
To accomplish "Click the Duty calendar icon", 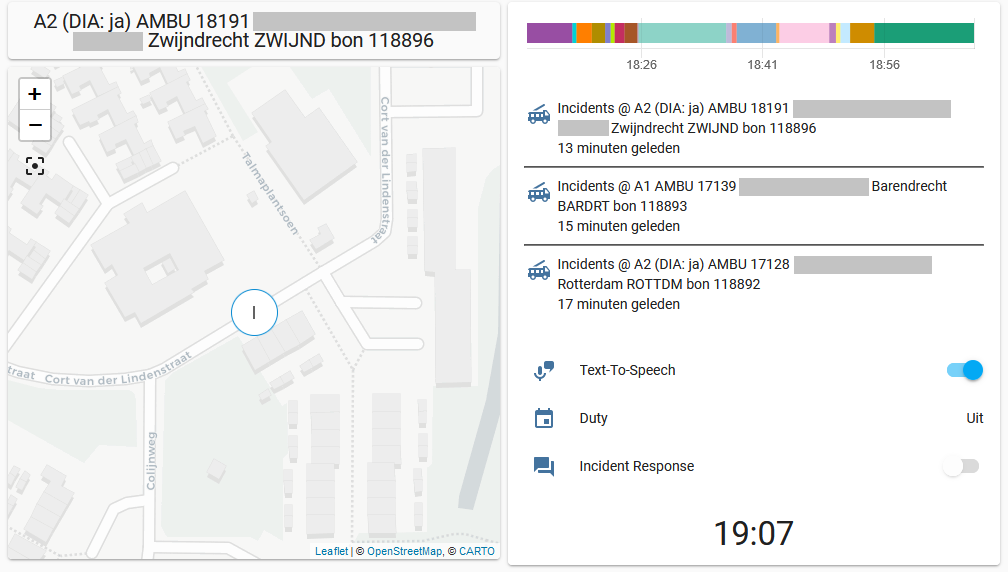I will click(x=544, y=419).
